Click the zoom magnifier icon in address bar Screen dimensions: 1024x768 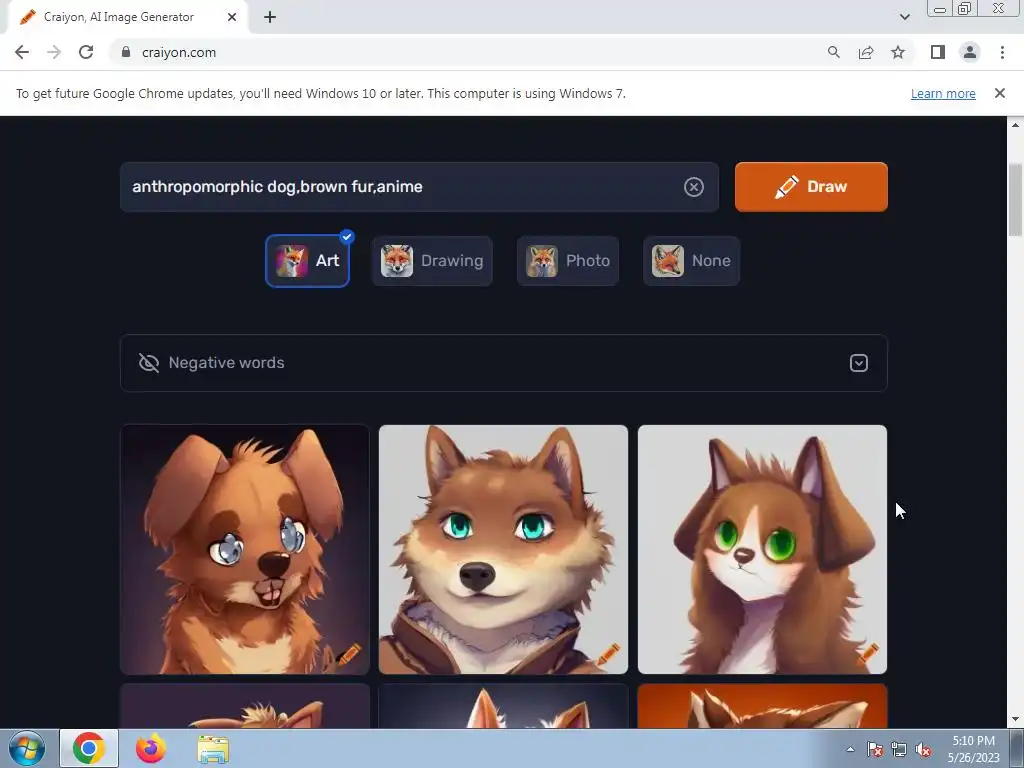point(833,52)
